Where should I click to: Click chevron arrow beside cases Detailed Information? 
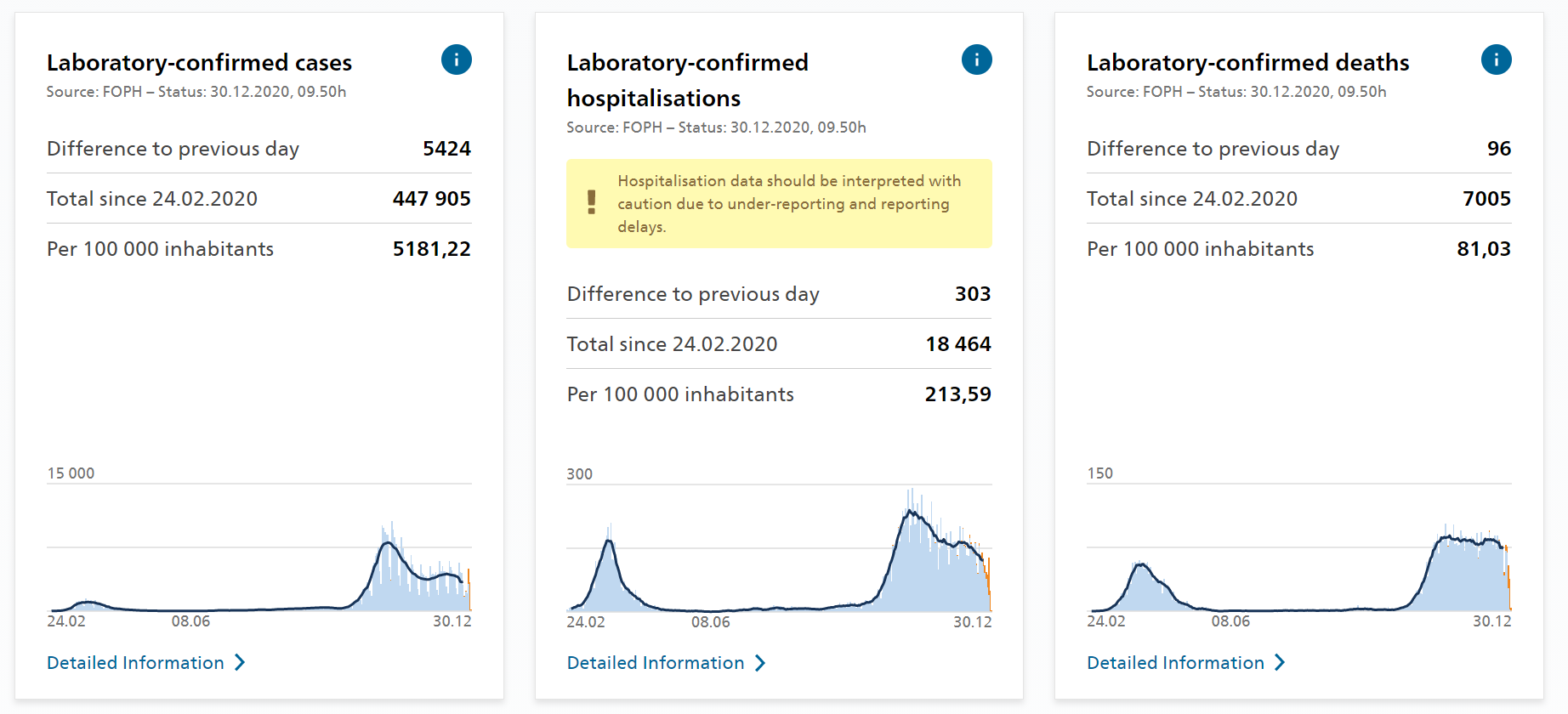point(240,662)
